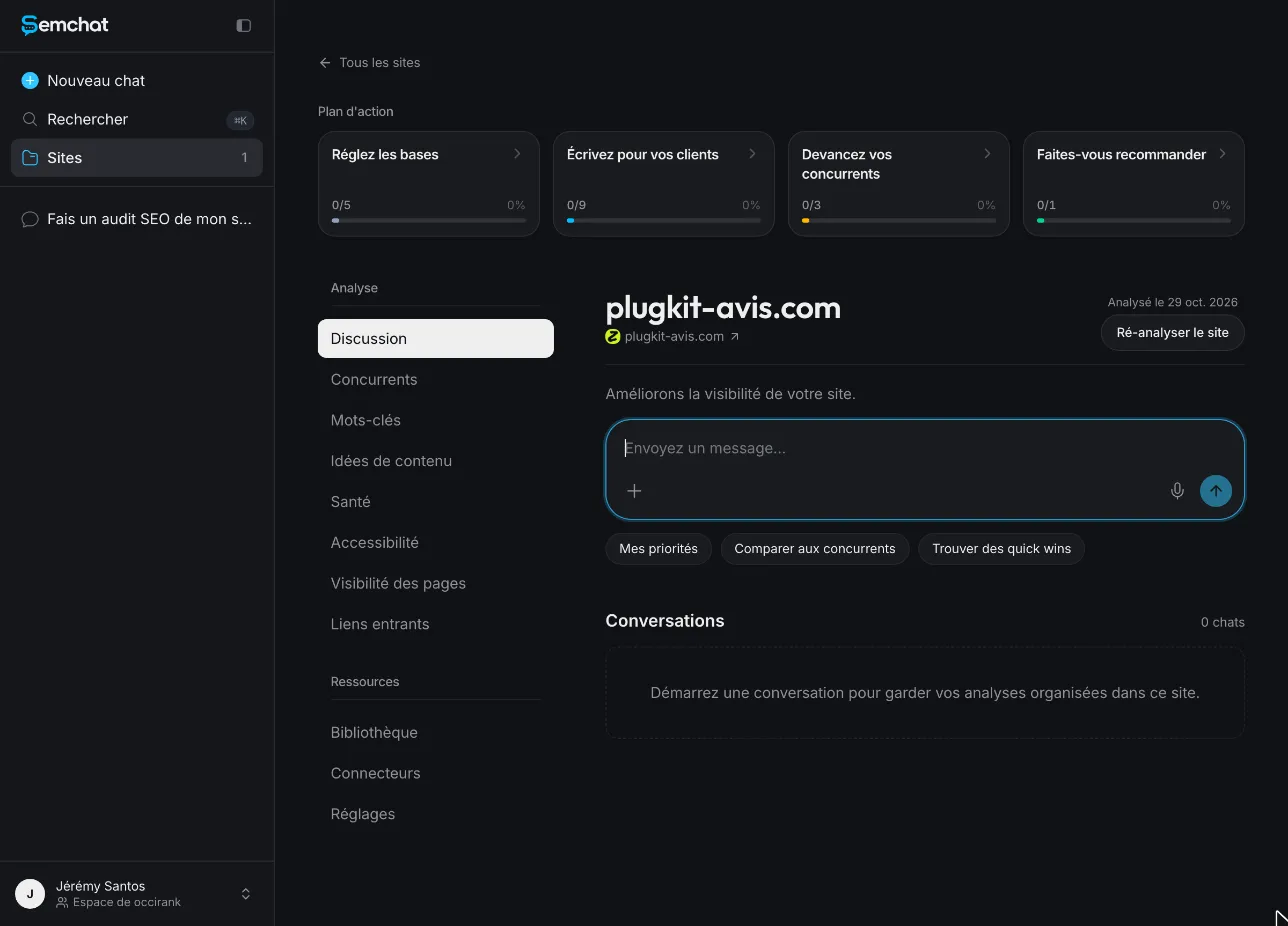This screenshot has height=926, width=1288.
Task: Expand the Devancez vos concurrents chevron
Action: click(987, 154)
